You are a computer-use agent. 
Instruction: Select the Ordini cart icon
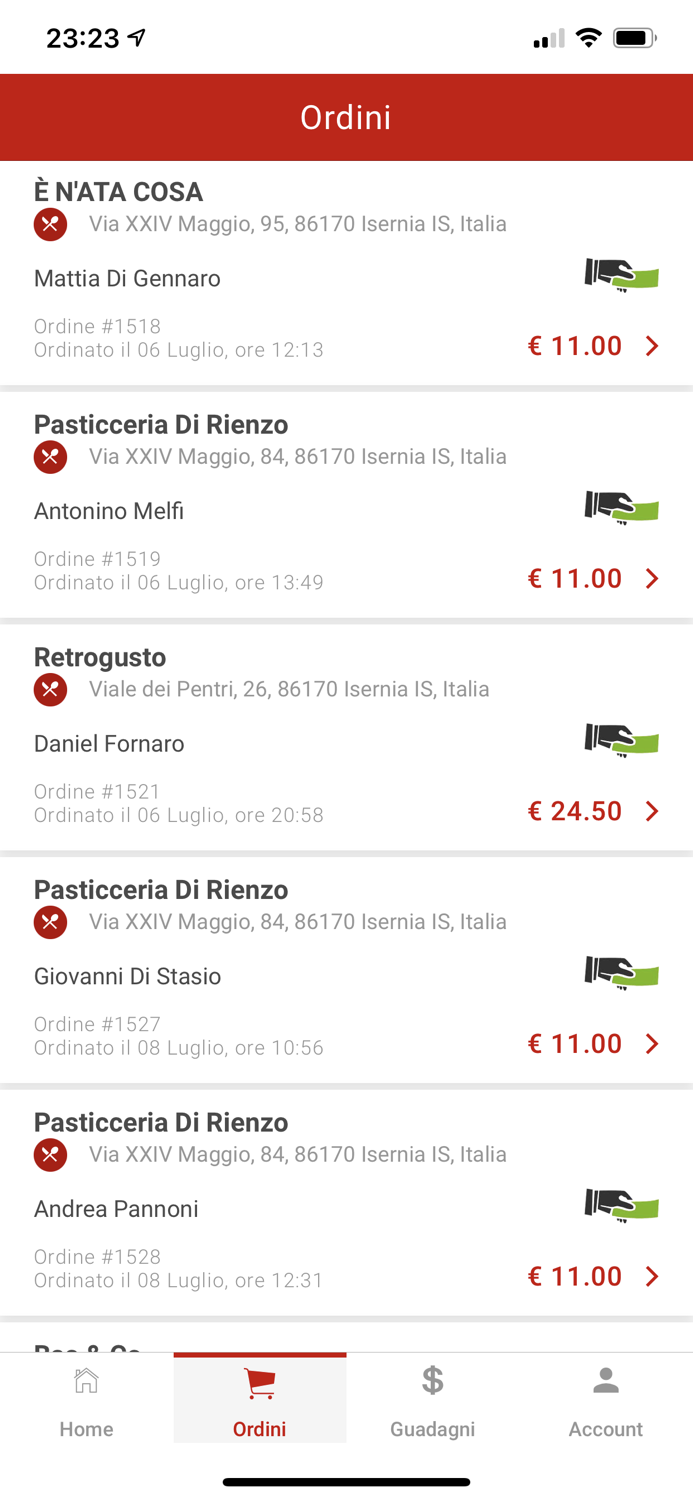click(x=259, y=1379)
